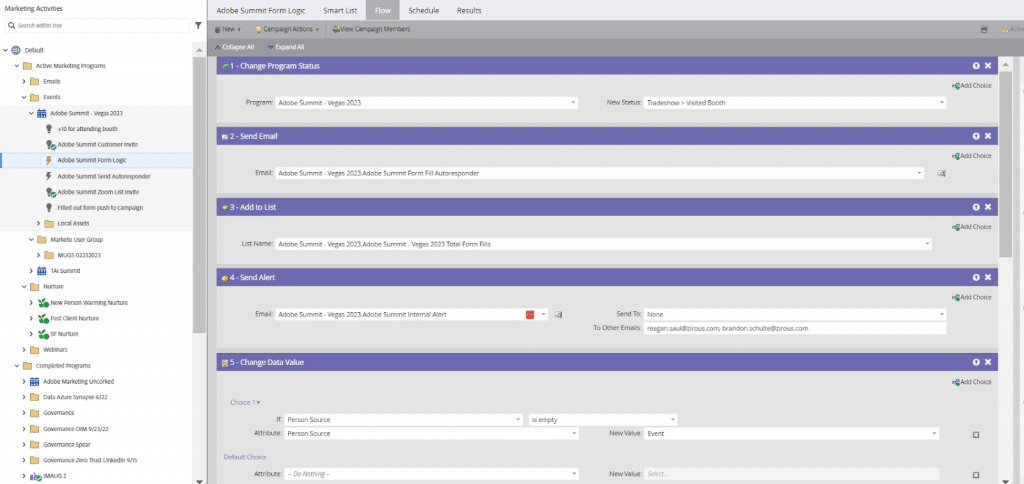Move step 4 Send Alert up
Image resolution: width=1024 pixels, height=484 pixels.
pyautogui.click(x=976, y=278)
